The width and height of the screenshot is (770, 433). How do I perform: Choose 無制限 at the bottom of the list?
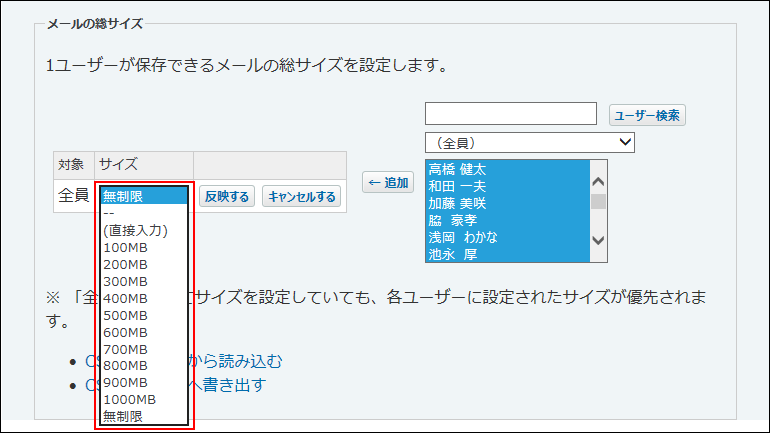tap(123, 415)
